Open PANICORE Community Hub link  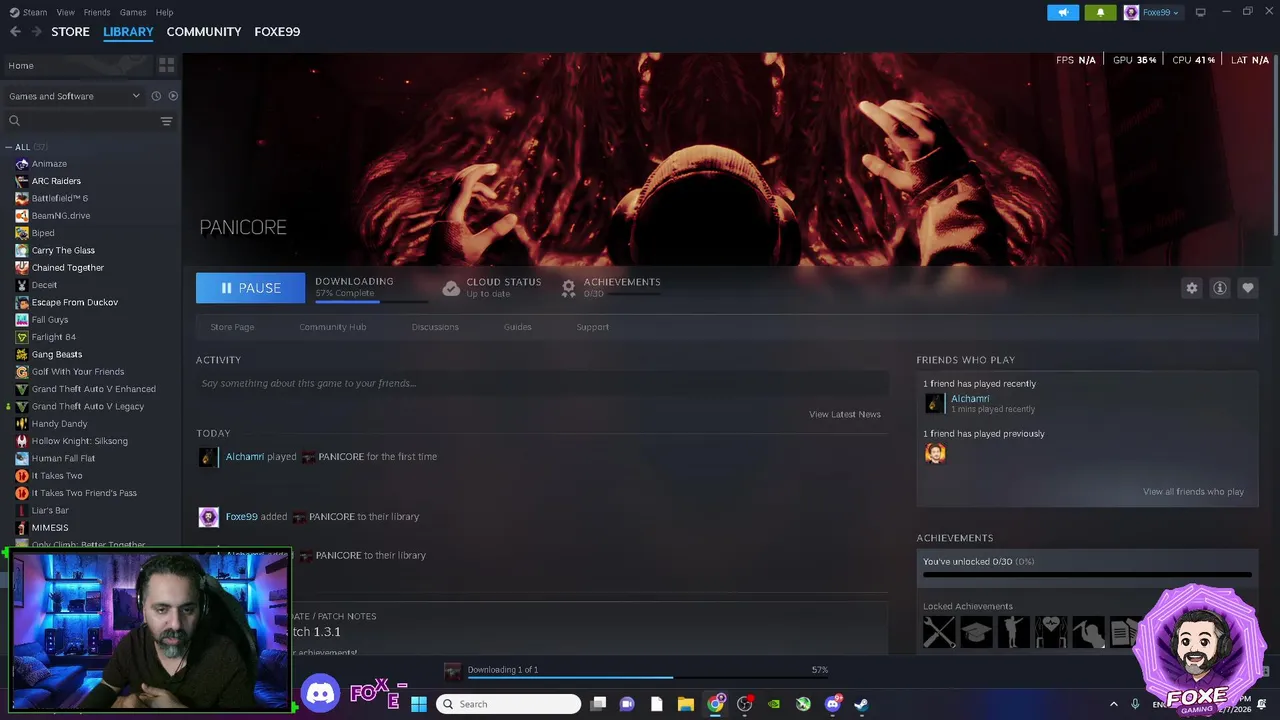pyautogui.click(x=332, y=327)
